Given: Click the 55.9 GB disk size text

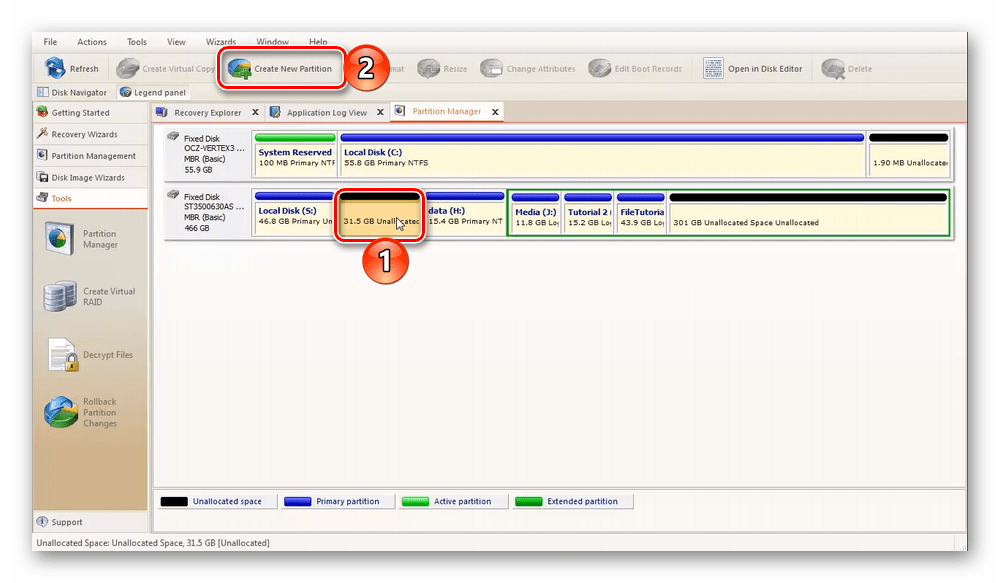Looking at the screenshot, I should (x=198, y=170).
